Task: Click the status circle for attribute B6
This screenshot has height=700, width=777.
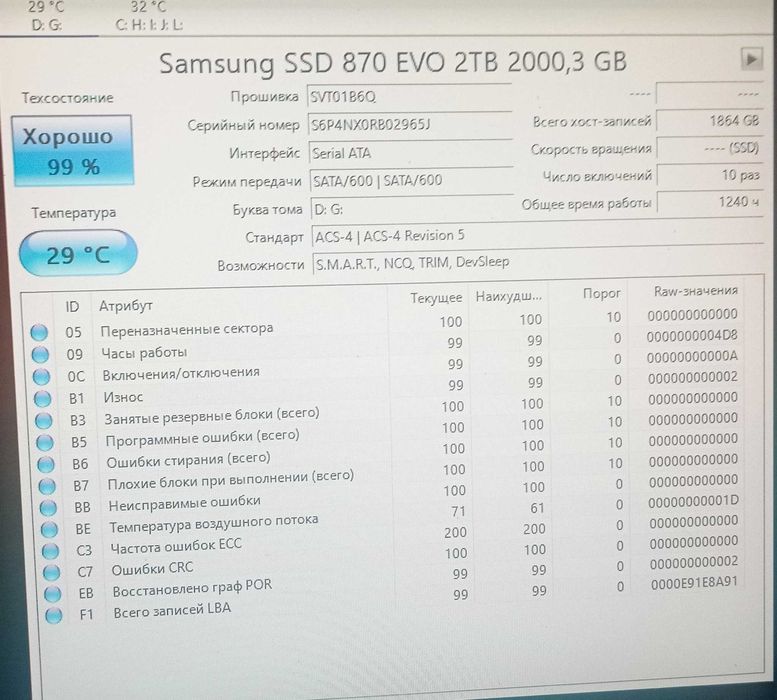Action: (x=46, y=464)
